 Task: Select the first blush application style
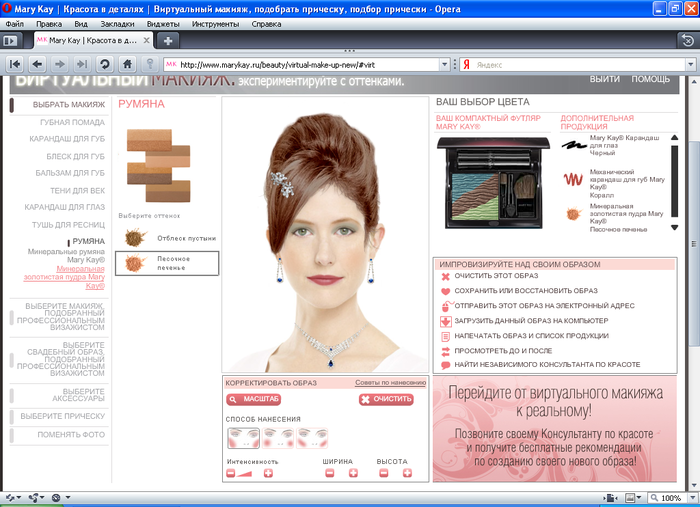coord(244,438)
